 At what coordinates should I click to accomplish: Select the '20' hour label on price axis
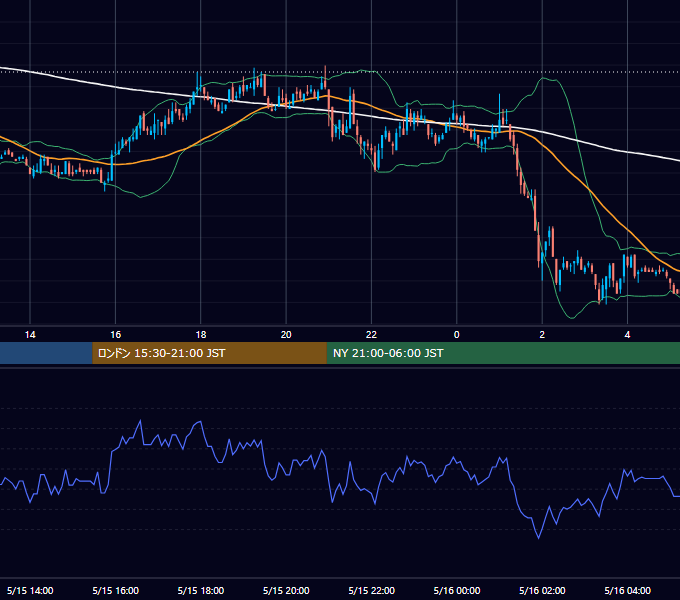pyautogui.click(x=286, y=335)
